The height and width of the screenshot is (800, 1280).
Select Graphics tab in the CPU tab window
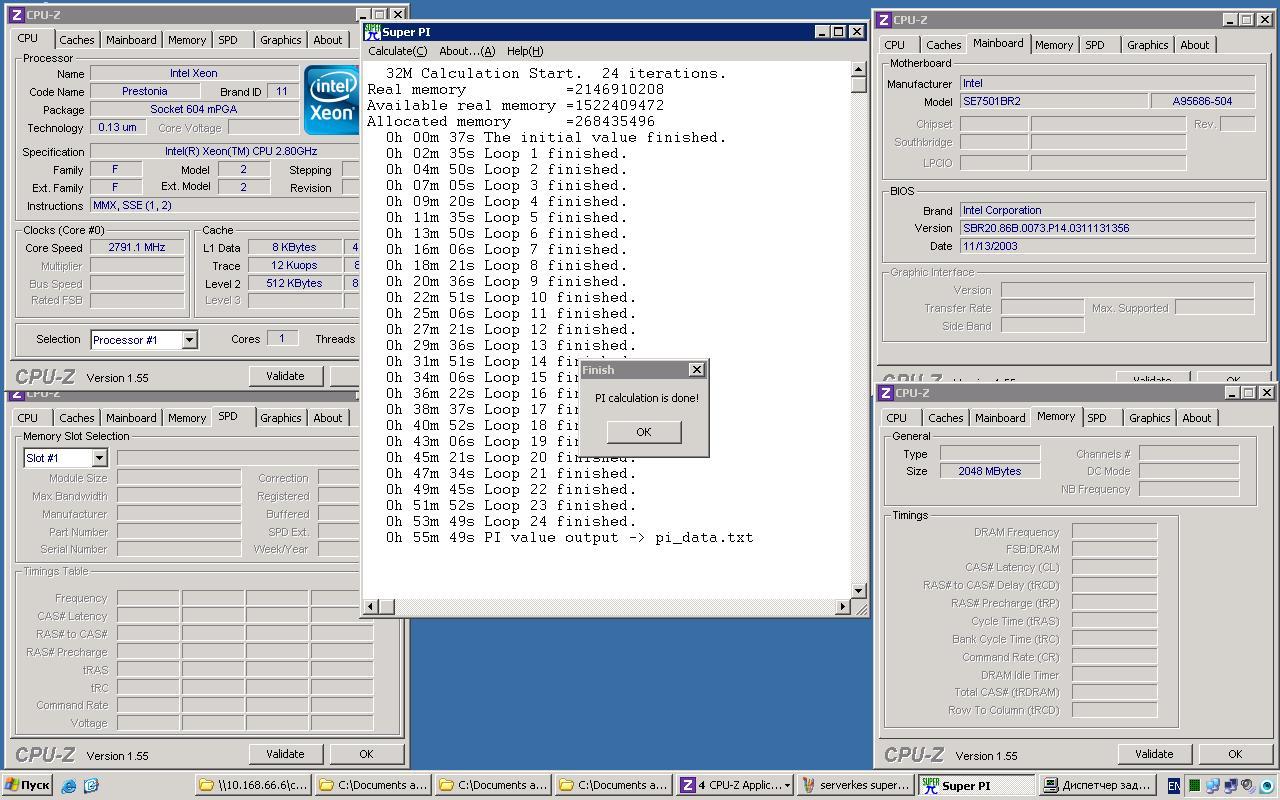tap(280, 40)
